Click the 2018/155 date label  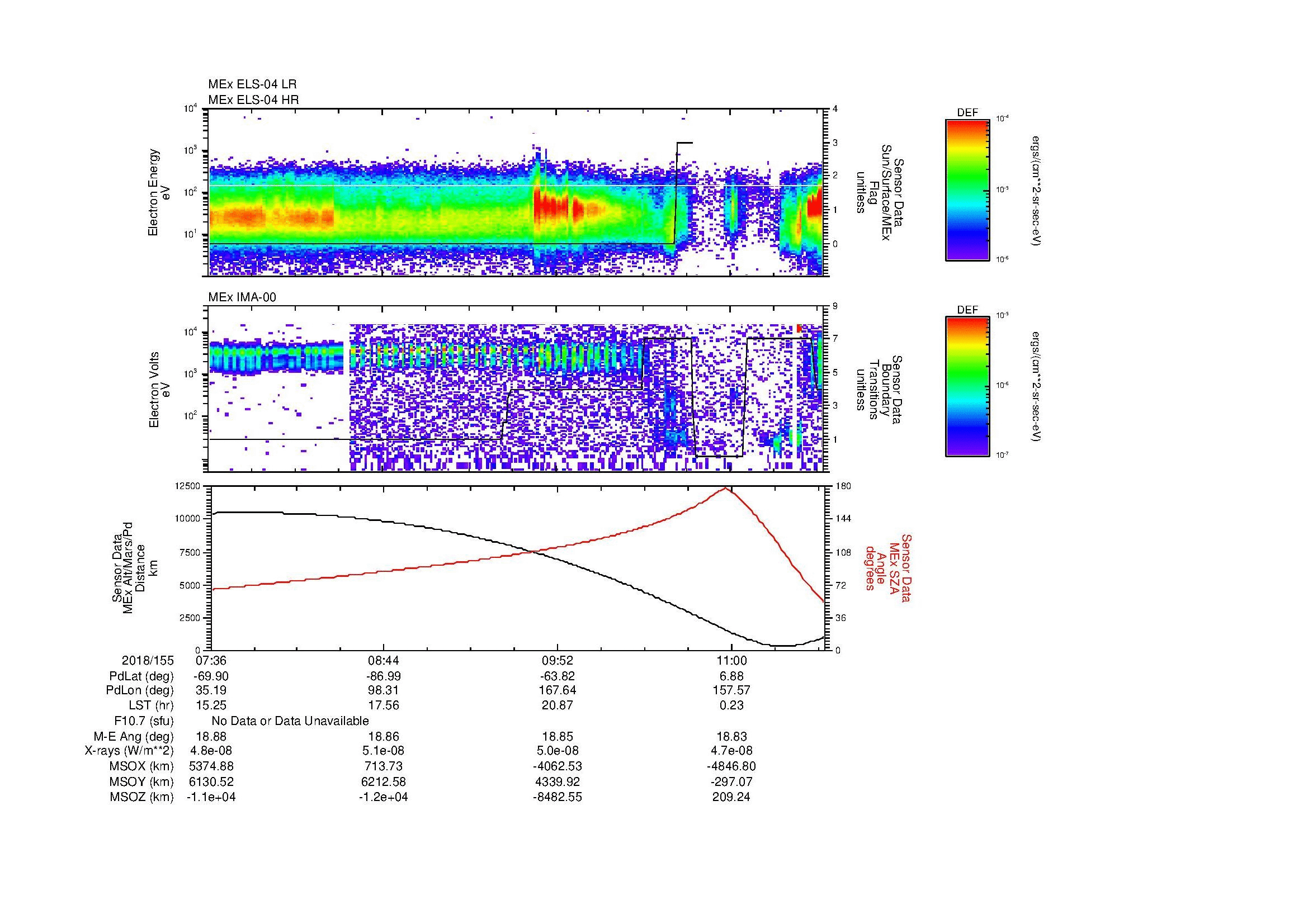(x=148, y=660)
